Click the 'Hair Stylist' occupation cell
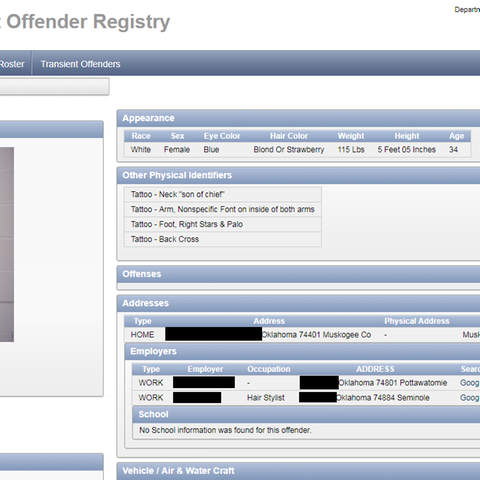The height and width of the screenshot is (480, 480). (266, 398)
